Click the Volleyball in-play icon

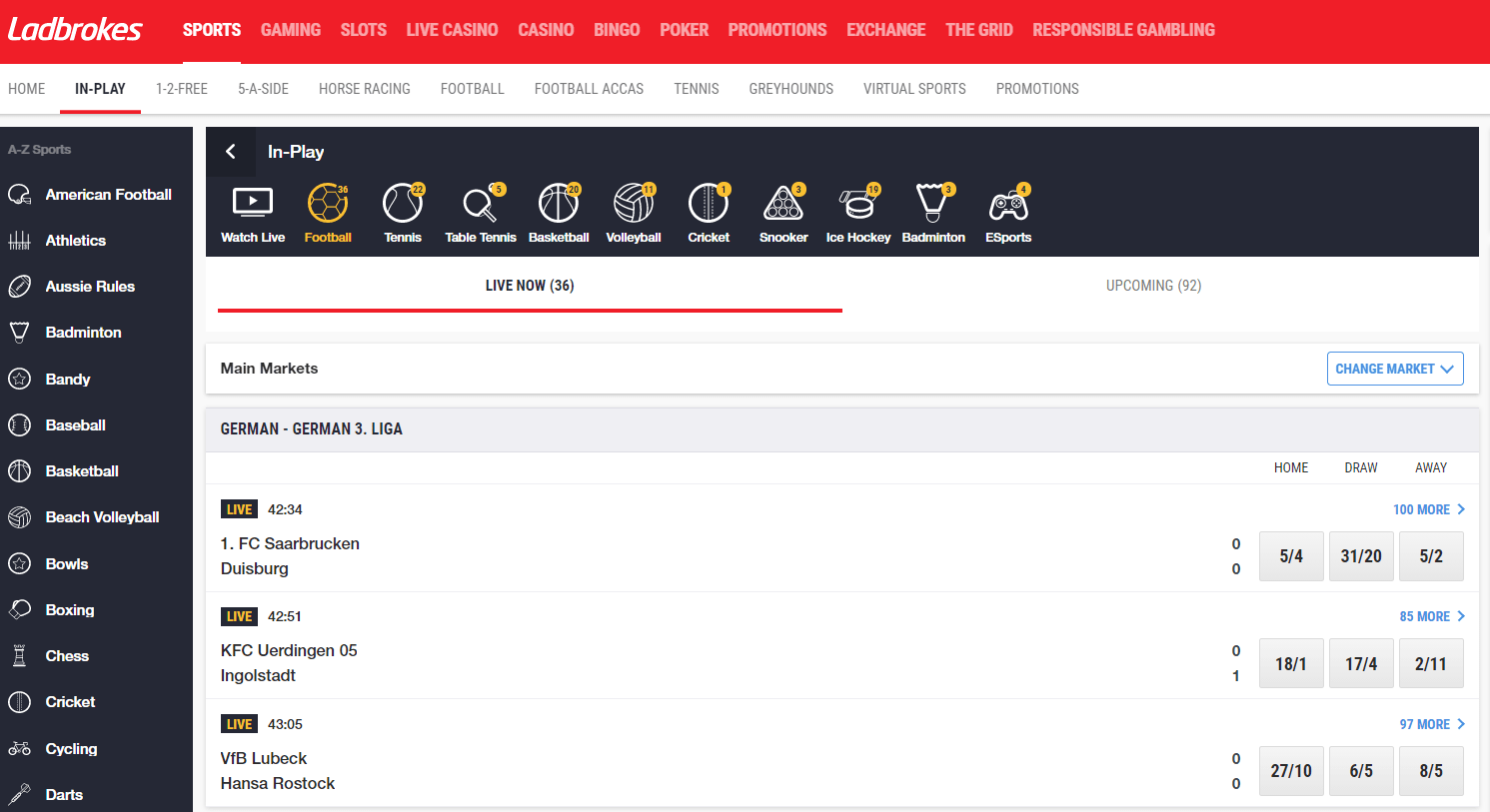(x=634, y=204)
